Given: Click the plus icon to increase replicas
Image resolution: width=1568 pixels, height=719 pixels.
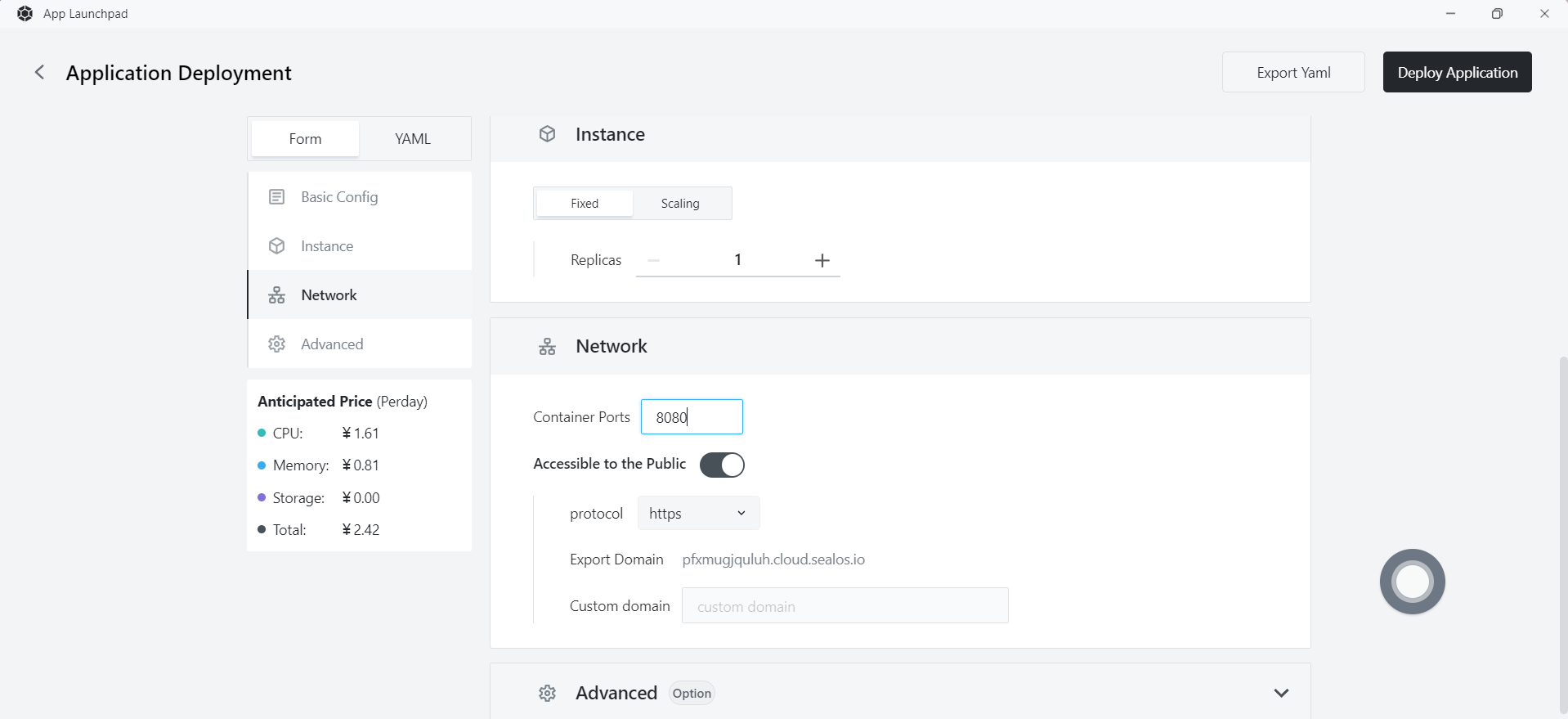Looking at the screenshot, I should [822, 260].
